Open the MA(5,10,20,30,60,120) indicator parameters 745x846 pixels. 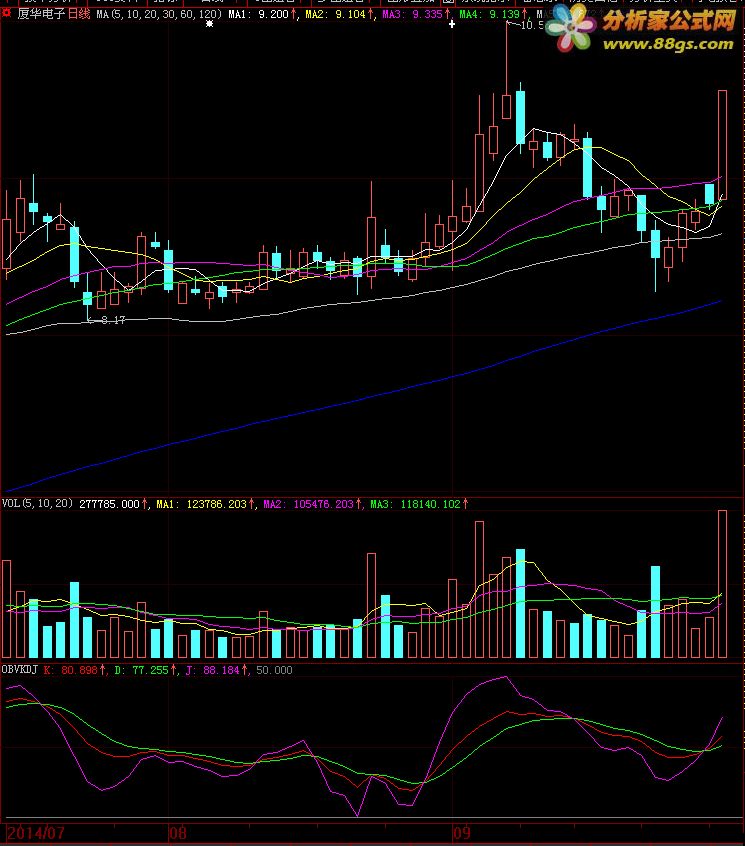[x=159, y=14]
